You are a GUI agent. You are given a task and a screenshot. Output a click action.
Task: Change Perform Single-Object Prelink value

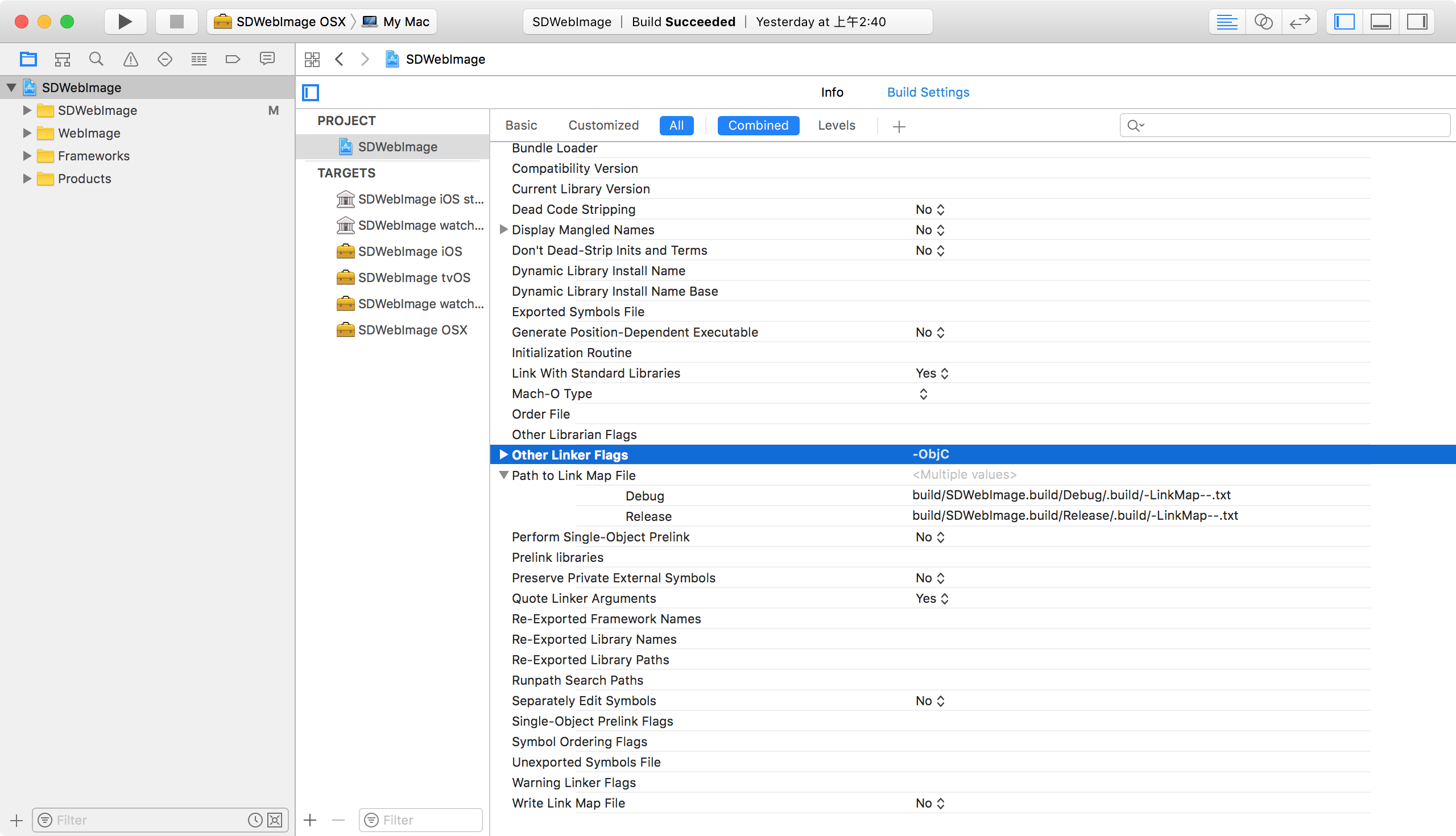click(x=929, y=537)
